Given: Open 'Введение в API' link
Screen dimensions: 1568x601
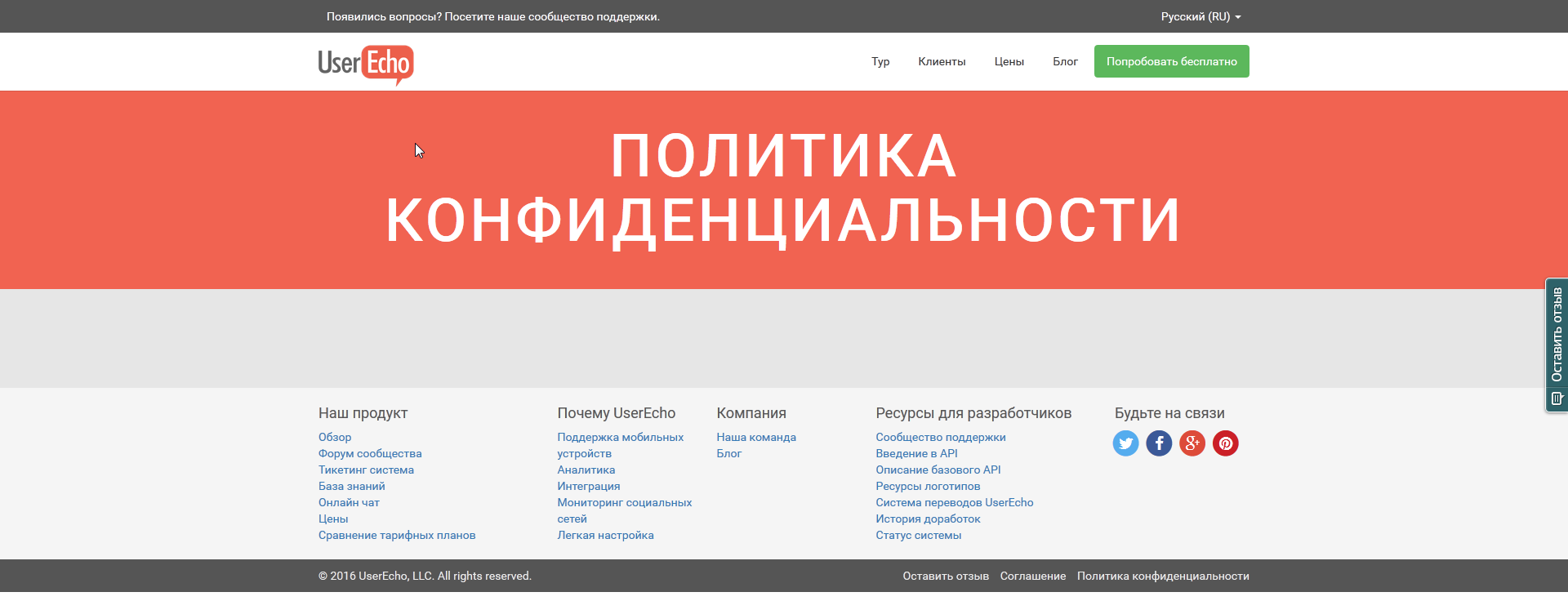Looking at the screenshot, I should click(x=917, y=453).
